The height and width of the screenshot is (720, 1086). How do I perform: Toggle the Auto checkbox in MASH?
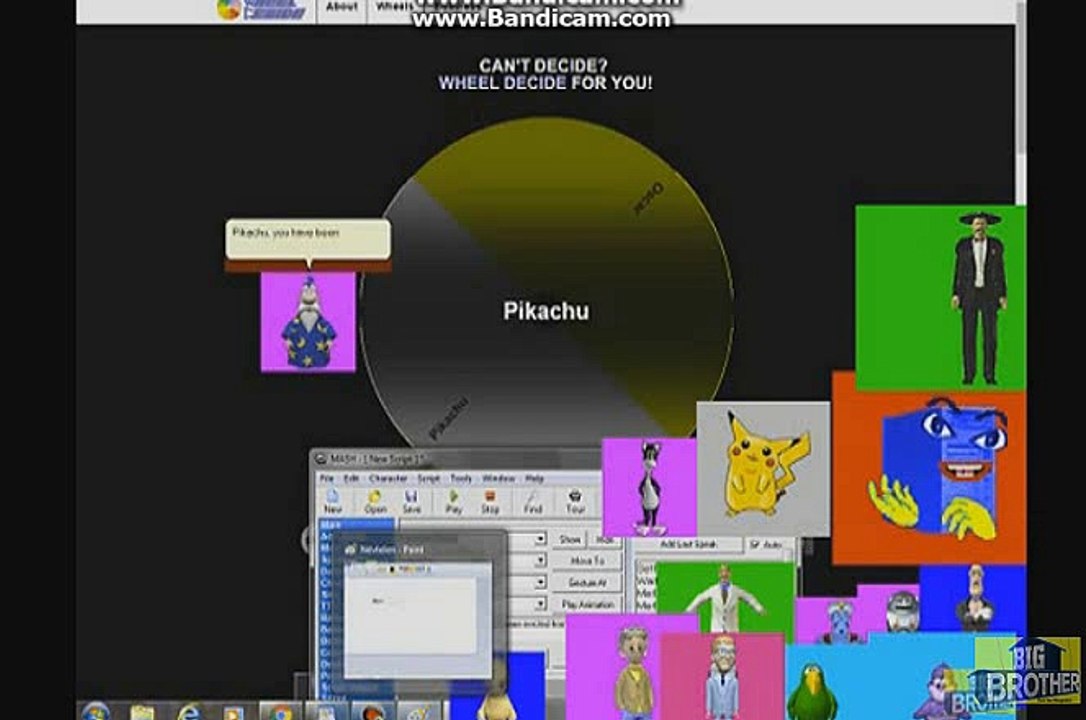click(765, 545)
